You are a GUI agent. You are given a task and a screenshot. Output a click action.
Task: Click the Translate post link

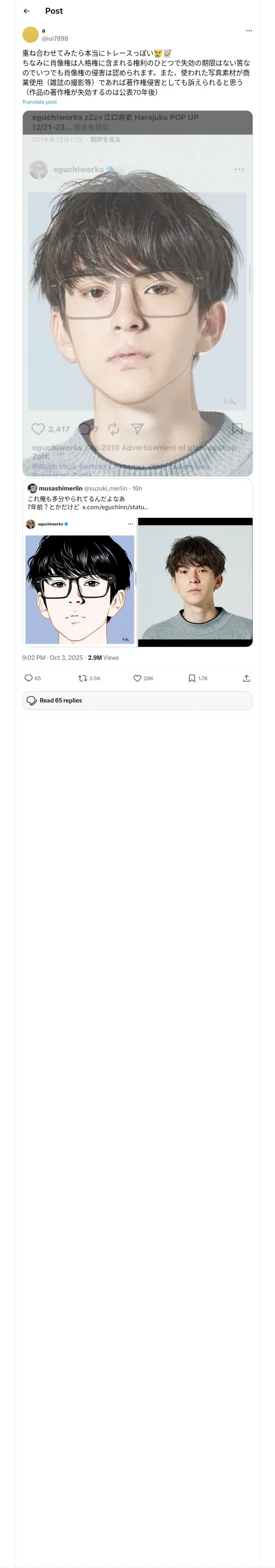(x=39, y=102)
